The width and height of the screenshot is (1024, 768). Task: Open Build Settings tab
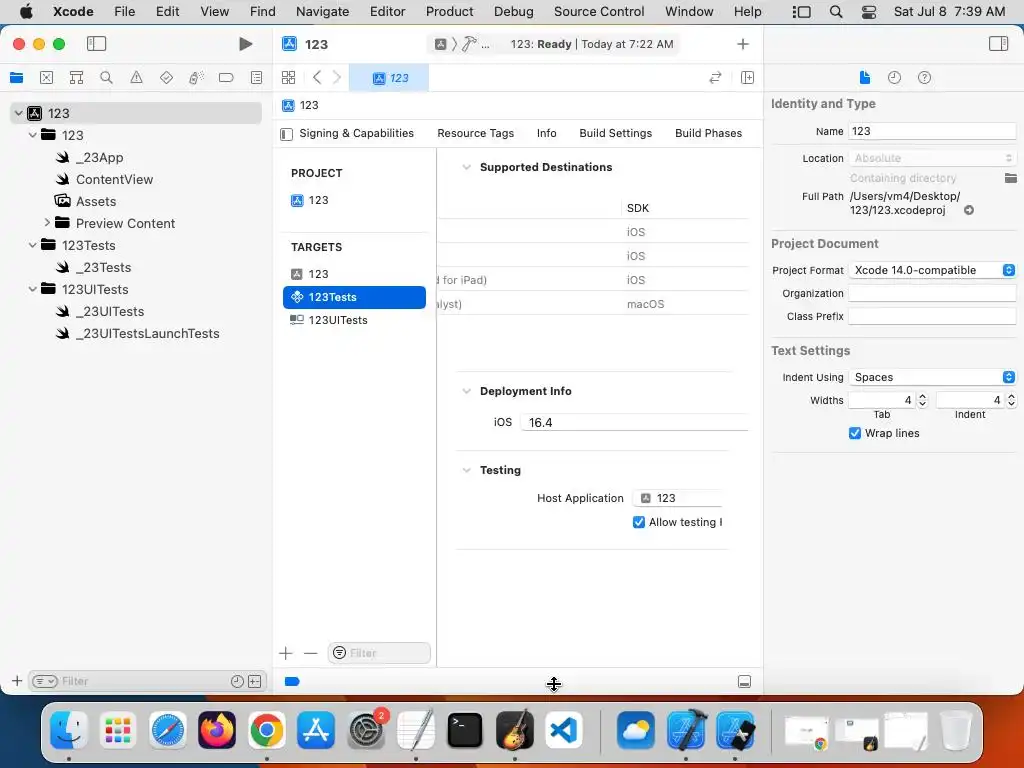coord(615,133)
